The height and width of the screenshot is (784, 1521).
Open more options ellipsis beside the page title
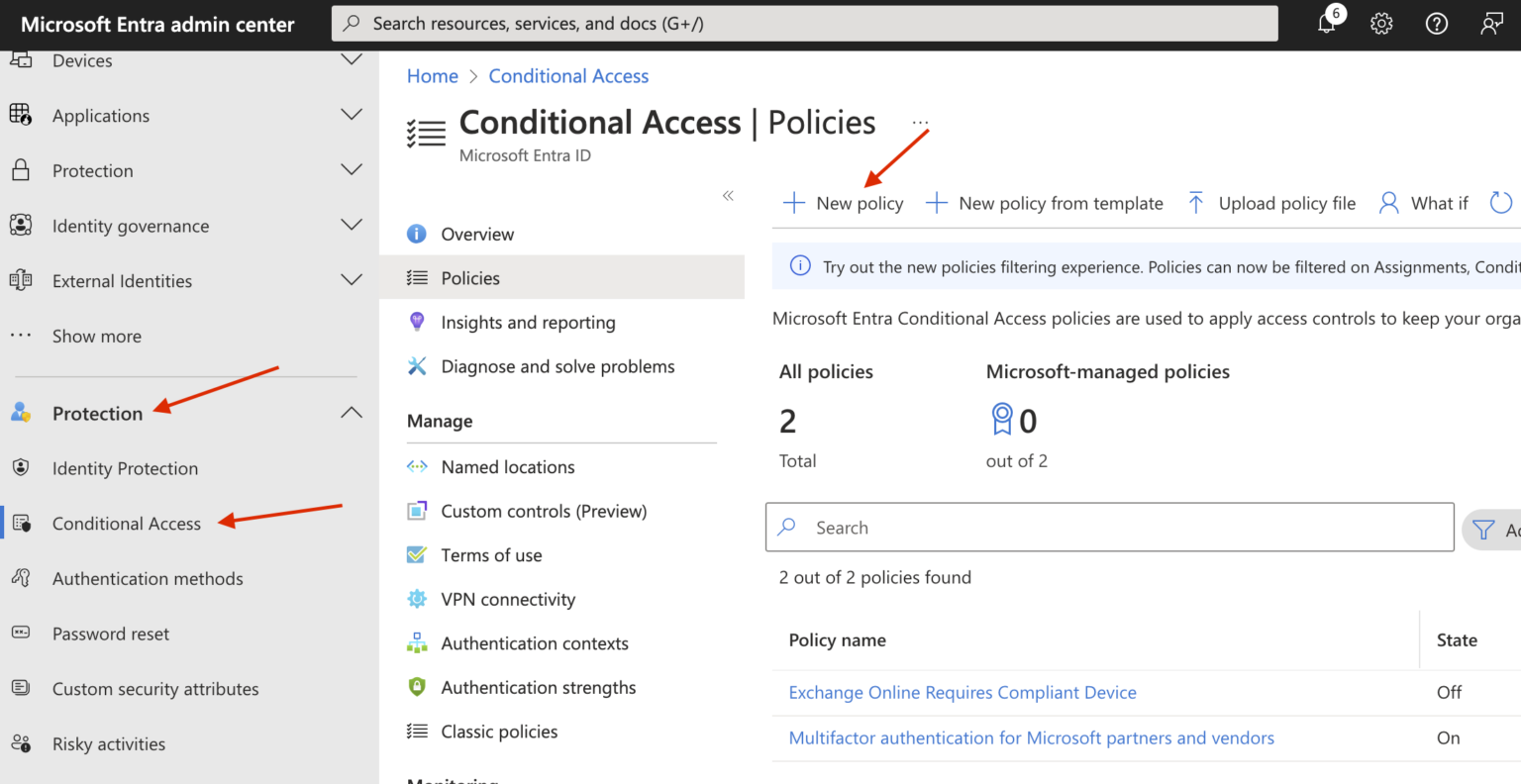pos(919,123)
